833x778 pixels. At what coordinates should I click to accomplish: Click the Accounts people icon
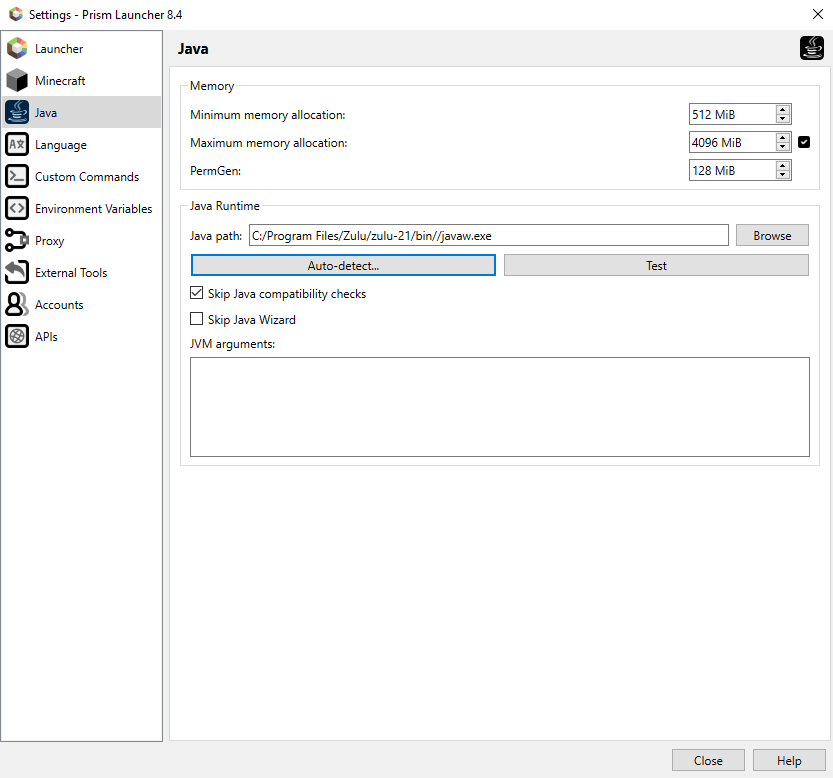17,305
